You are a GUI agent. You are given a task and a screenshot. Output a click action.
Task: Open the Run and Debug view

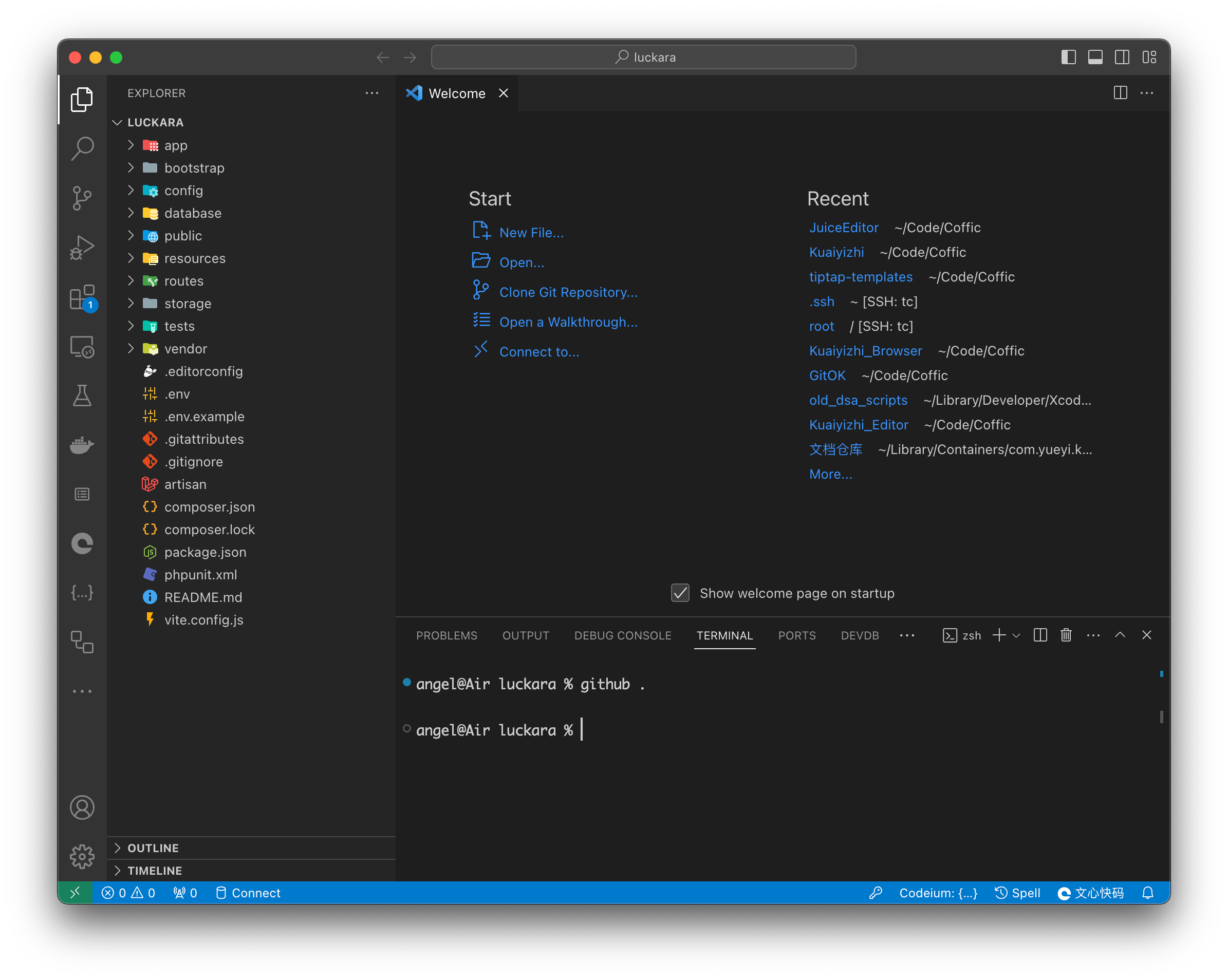click(82, 248)
